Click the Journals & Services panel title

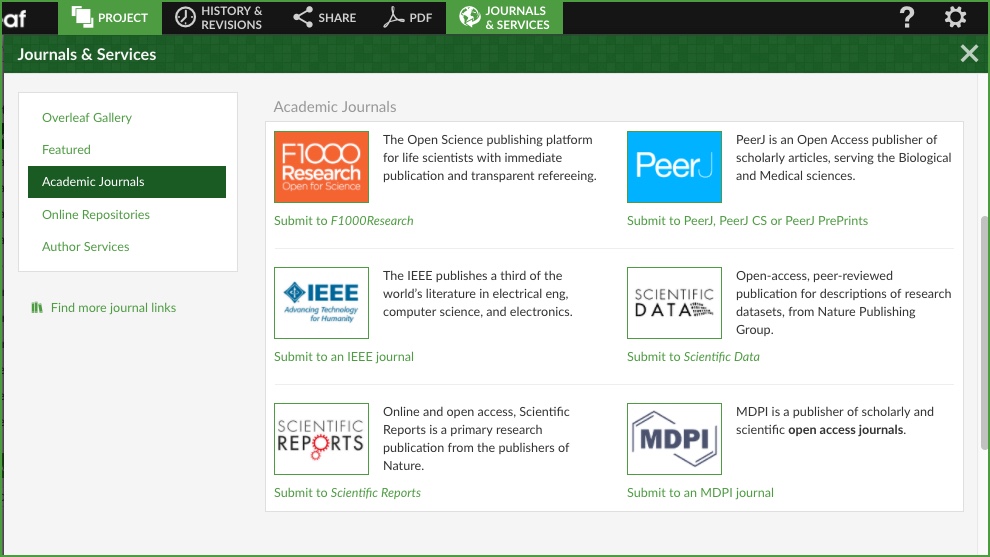(86, 54)
